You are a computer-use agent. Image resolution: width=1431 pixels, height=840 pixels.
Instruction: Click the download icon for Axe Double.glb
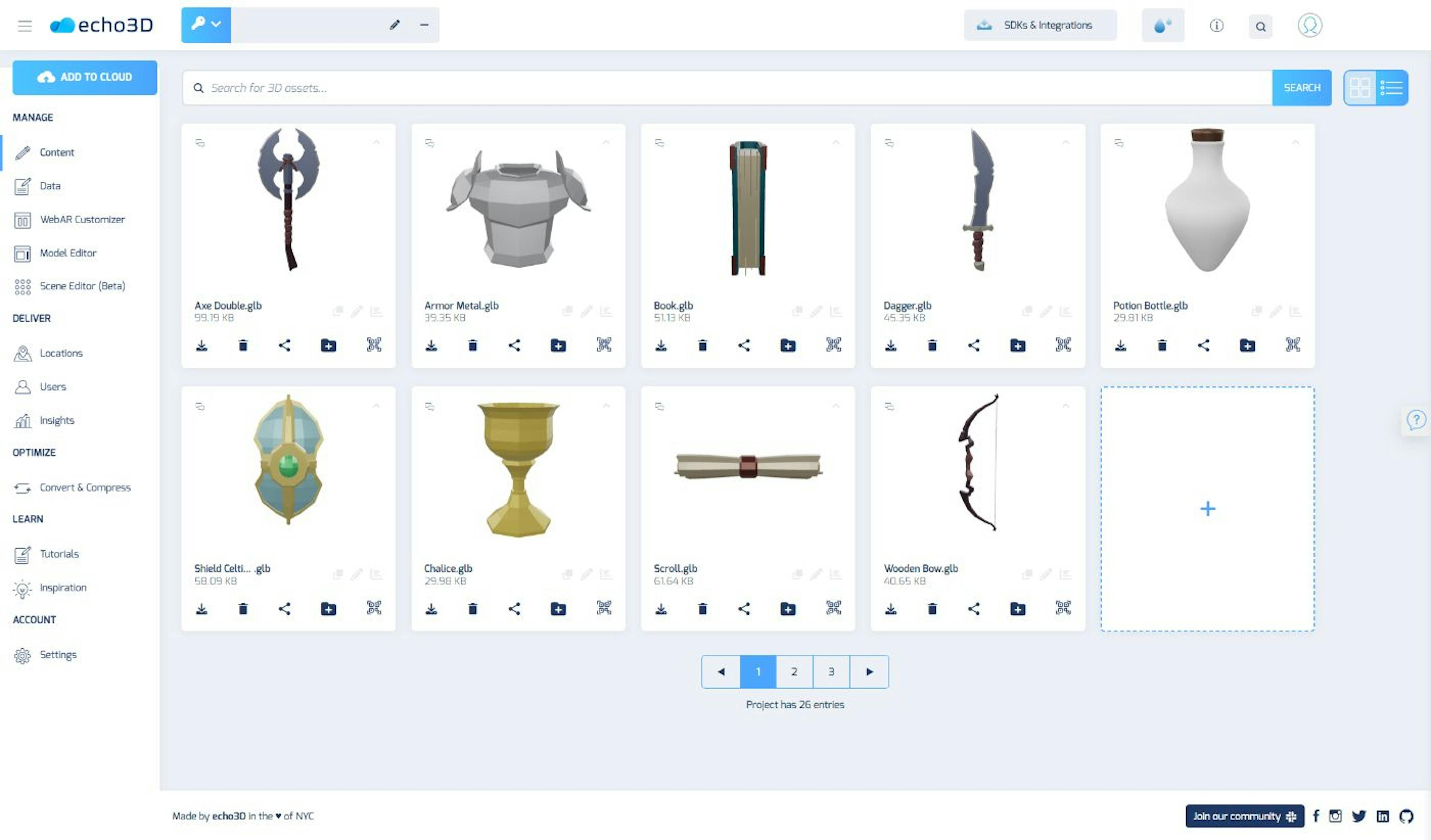(201, 344)
